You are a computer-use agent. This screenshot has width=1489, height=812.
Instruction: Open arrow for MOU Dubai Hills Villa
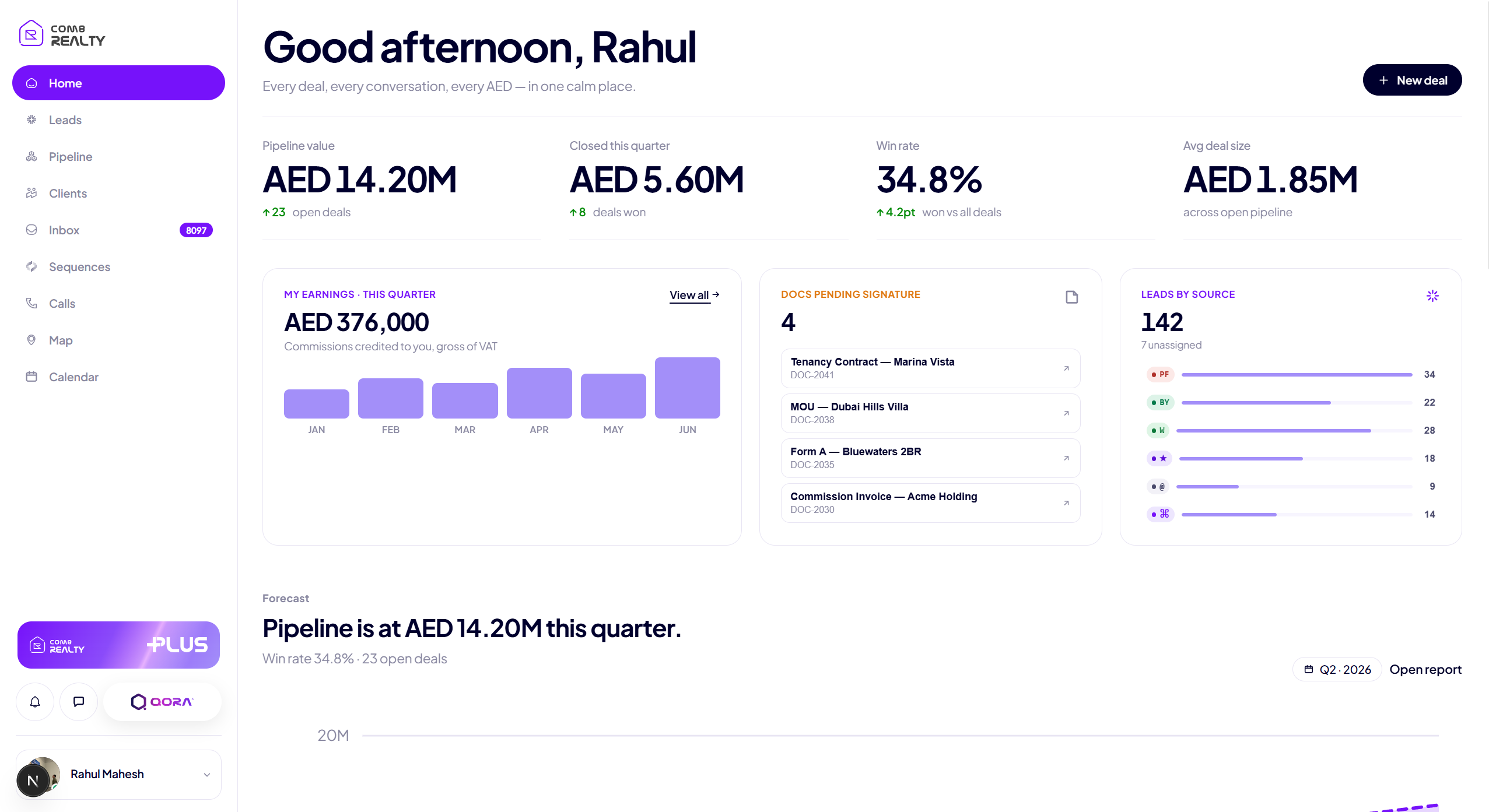tap(1066, 413)
